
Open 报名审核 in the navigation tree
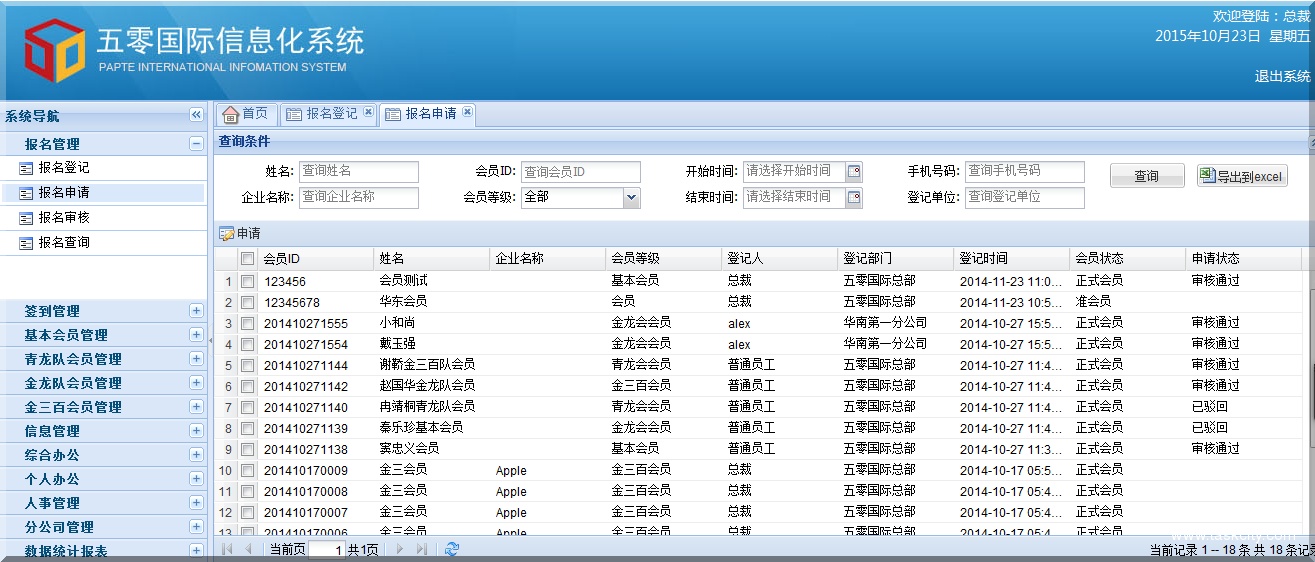coord(64,217)
